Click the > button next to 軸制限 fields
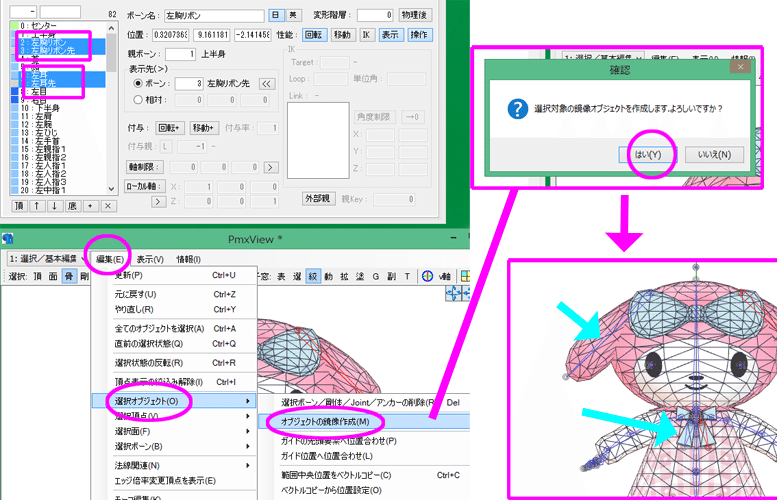 tap(271, 167)
